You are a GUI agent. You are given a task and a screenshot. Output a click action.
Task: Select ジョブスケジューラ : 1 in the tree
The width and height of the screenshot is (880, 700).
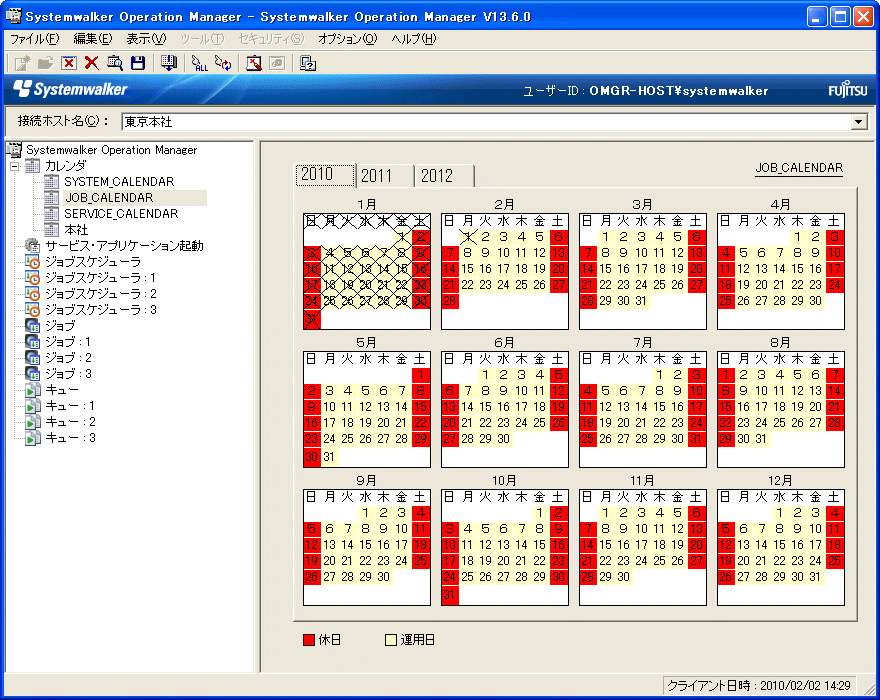point(100,278)
